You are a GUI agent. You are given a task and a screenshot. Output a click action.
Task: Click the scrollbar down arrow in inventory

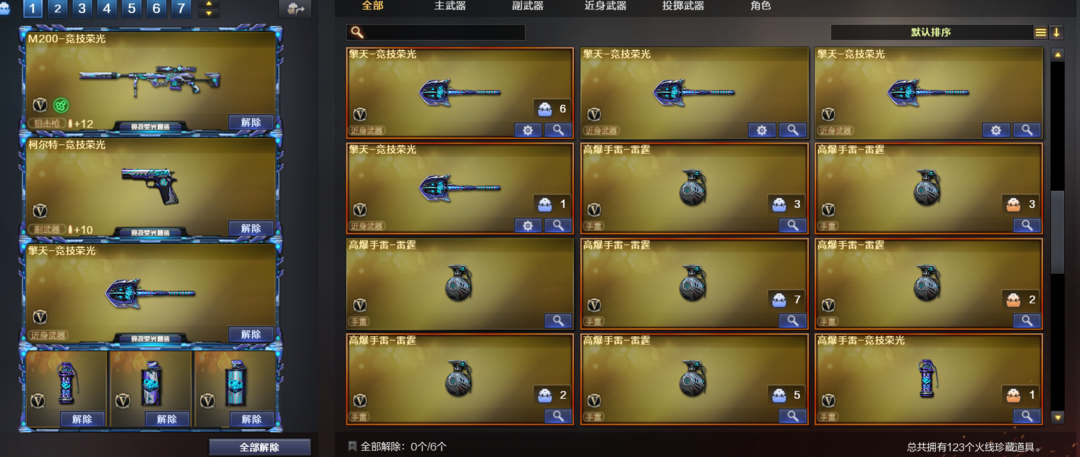coord(1057,417)
